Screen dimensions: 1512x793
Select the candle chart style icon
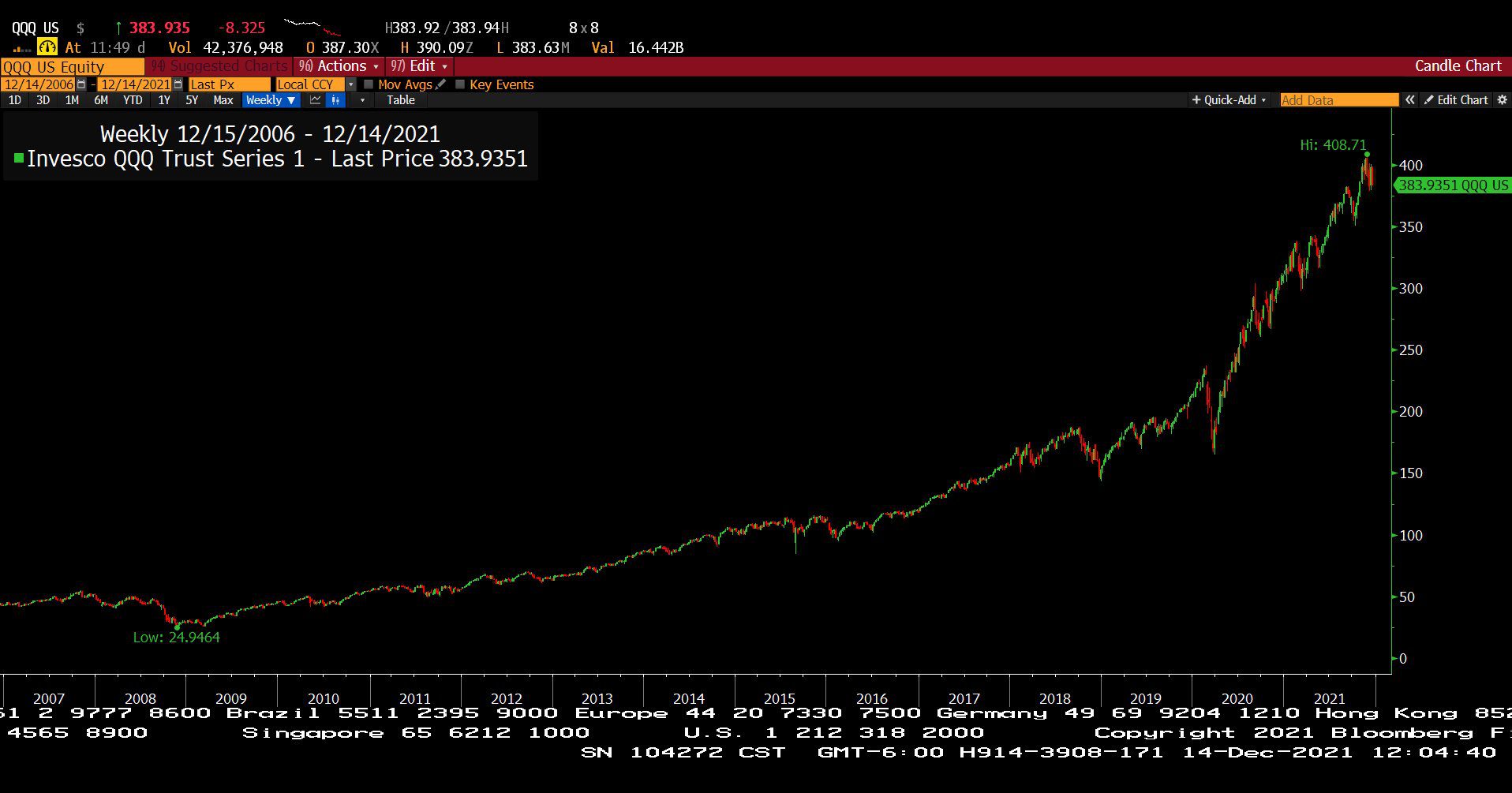pos(336,100)
